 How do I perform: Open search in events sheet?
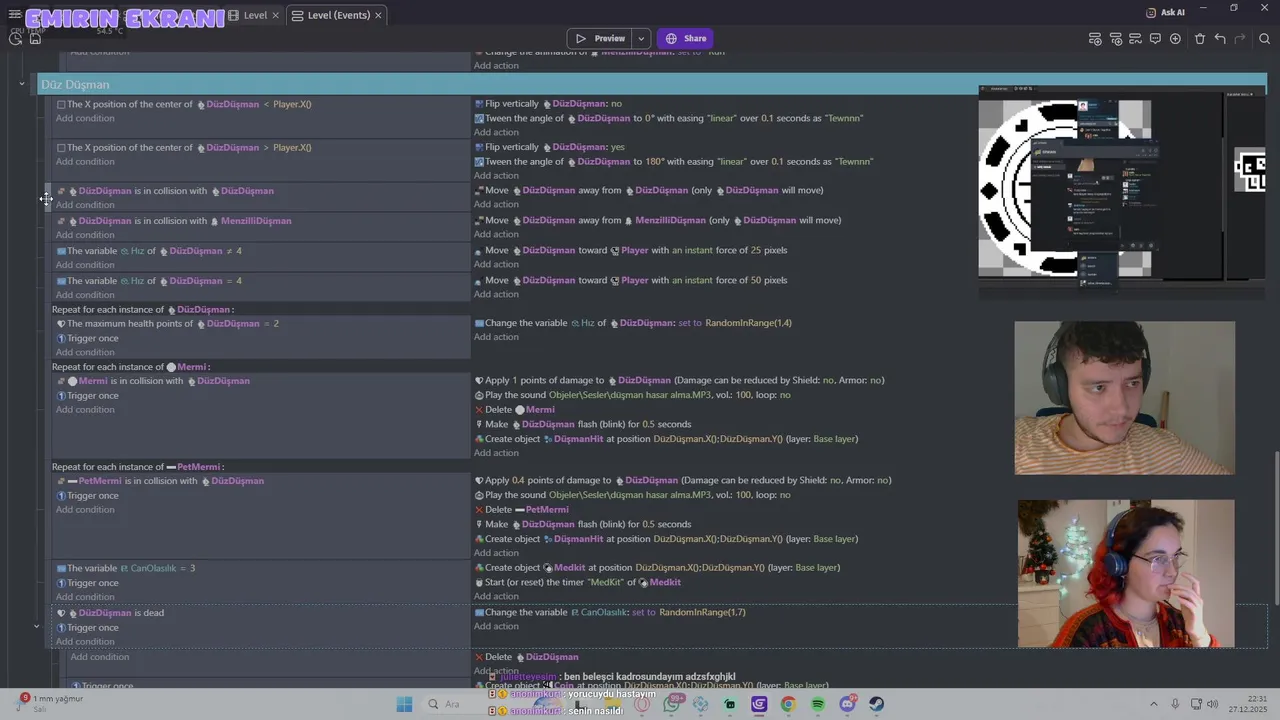tap(1265, 39)
